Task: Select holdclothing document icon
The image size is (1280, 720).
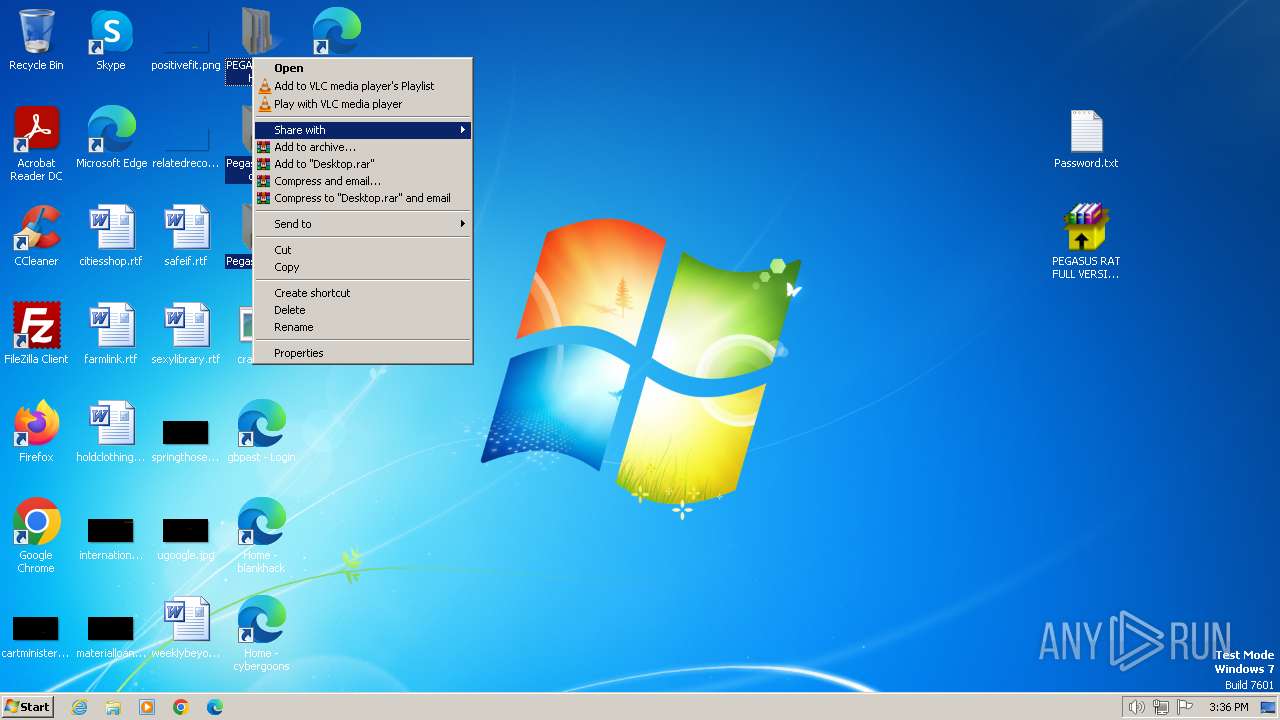Action: [x=111, y=432]
